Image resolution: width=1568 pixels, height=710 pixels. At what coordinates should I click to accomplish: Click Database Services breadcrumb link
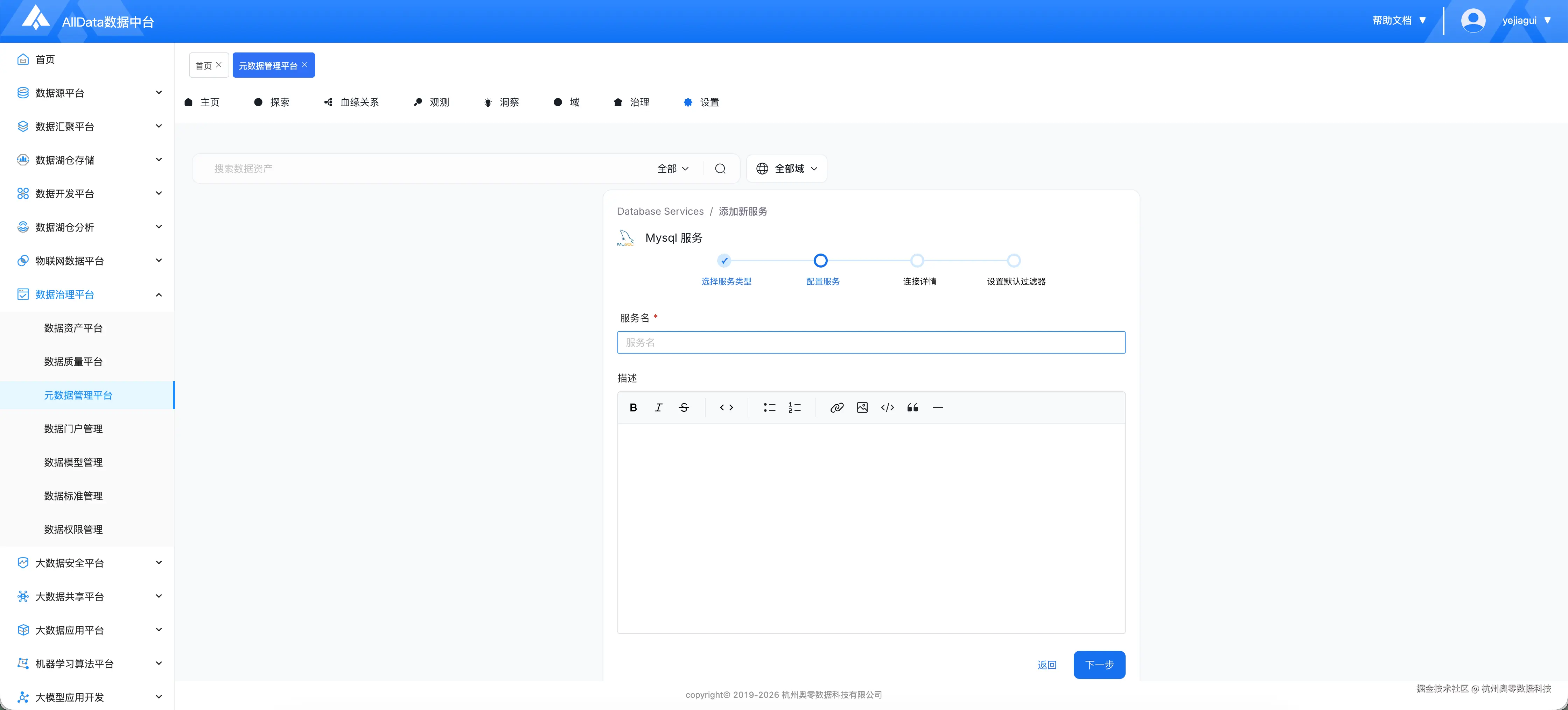tap(660, 211)
